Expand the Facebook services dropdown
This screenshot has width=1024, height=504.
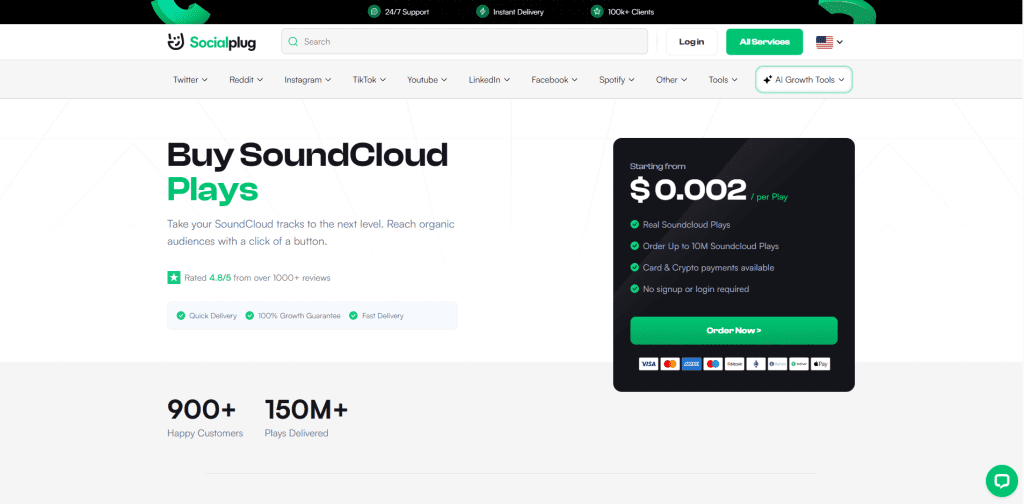tap(554, 80)
